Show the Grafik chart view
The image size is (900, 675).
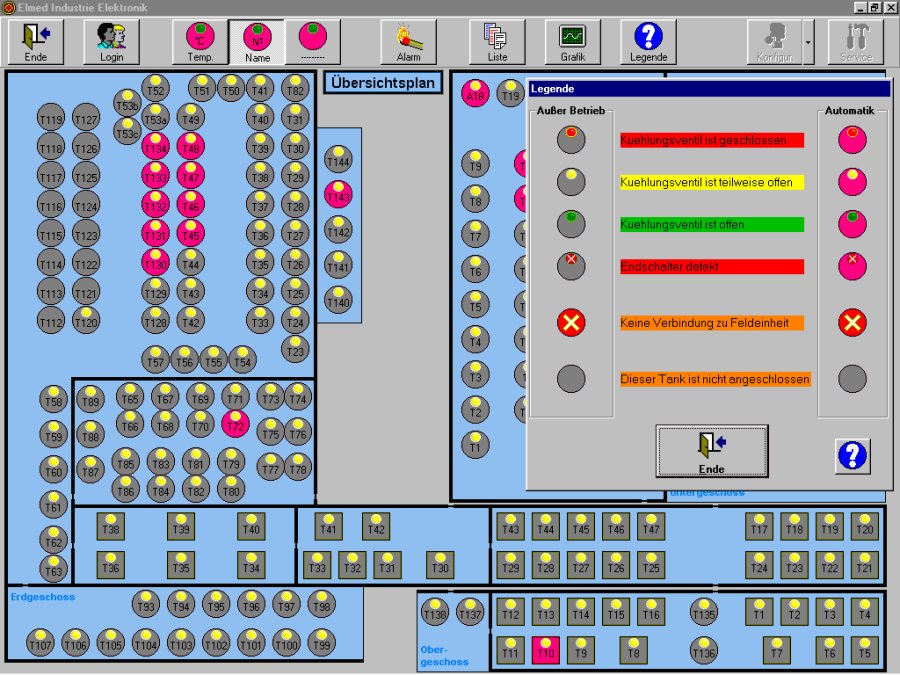click(572, 41)
